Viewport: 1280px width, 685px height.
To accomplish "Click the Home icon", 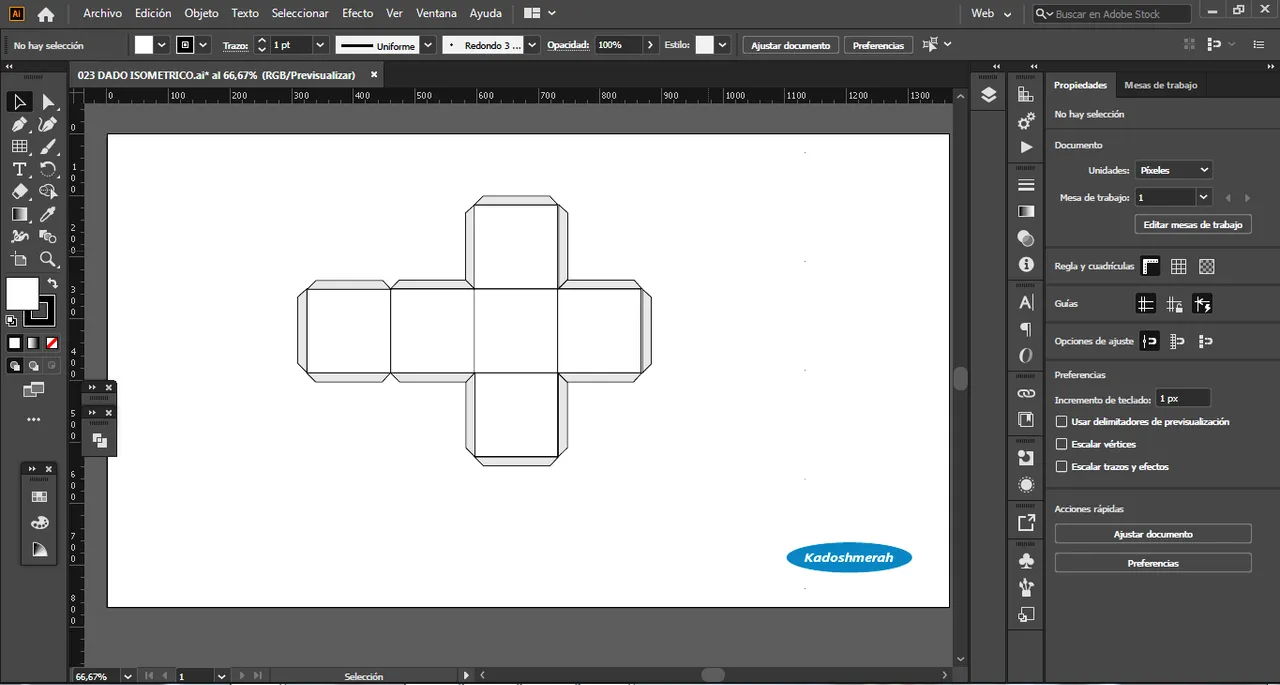I will [46, 14].
